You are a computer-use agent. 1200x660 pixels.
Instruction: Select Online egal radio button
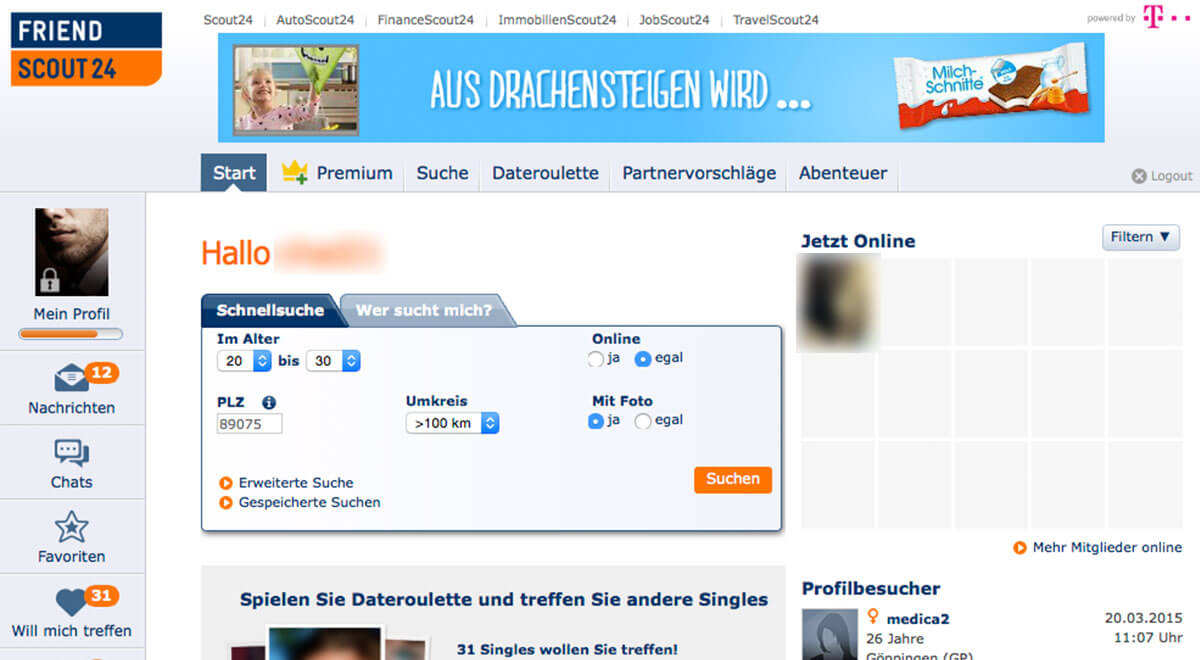coord(643,359)
